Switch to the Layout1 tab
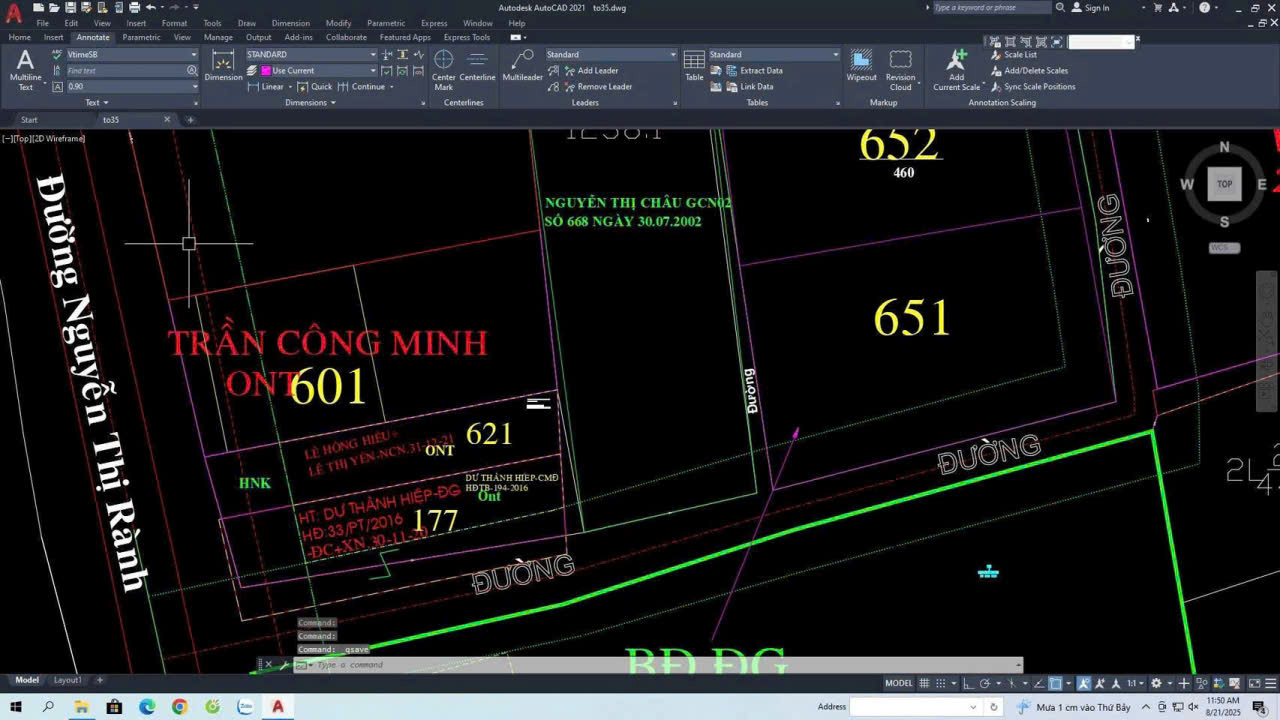Viewport: 1280px width, 720px height. coord(67,680)
